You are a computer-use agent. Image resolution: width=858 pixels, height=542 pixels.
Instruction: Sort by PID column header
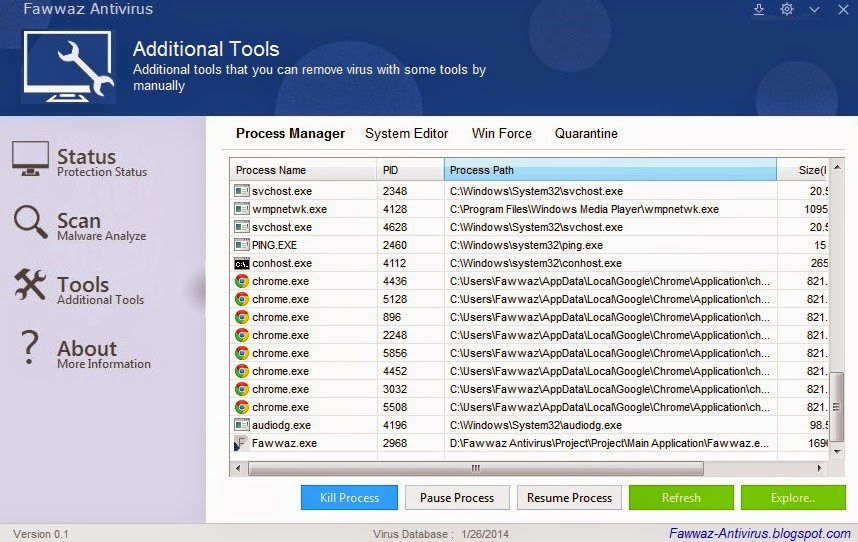coord(410,170)
